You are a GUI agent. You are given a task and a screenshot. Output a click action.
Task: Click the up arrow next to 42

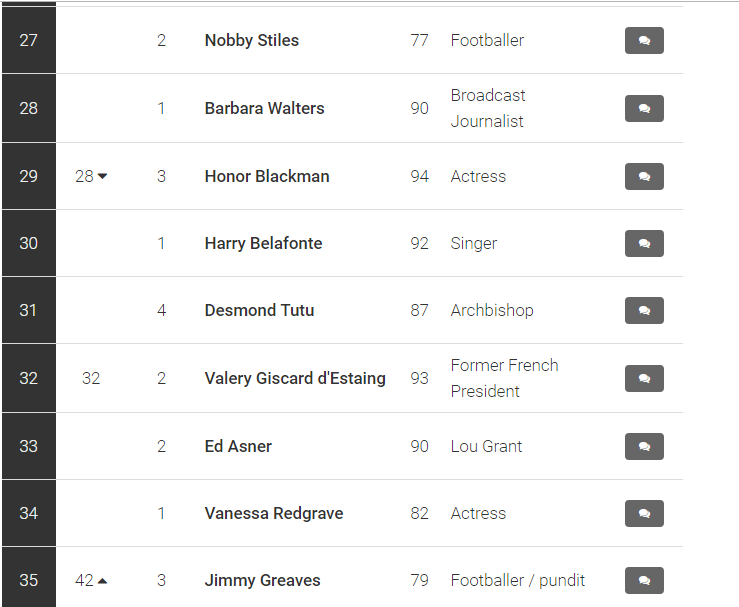point(102,581)
